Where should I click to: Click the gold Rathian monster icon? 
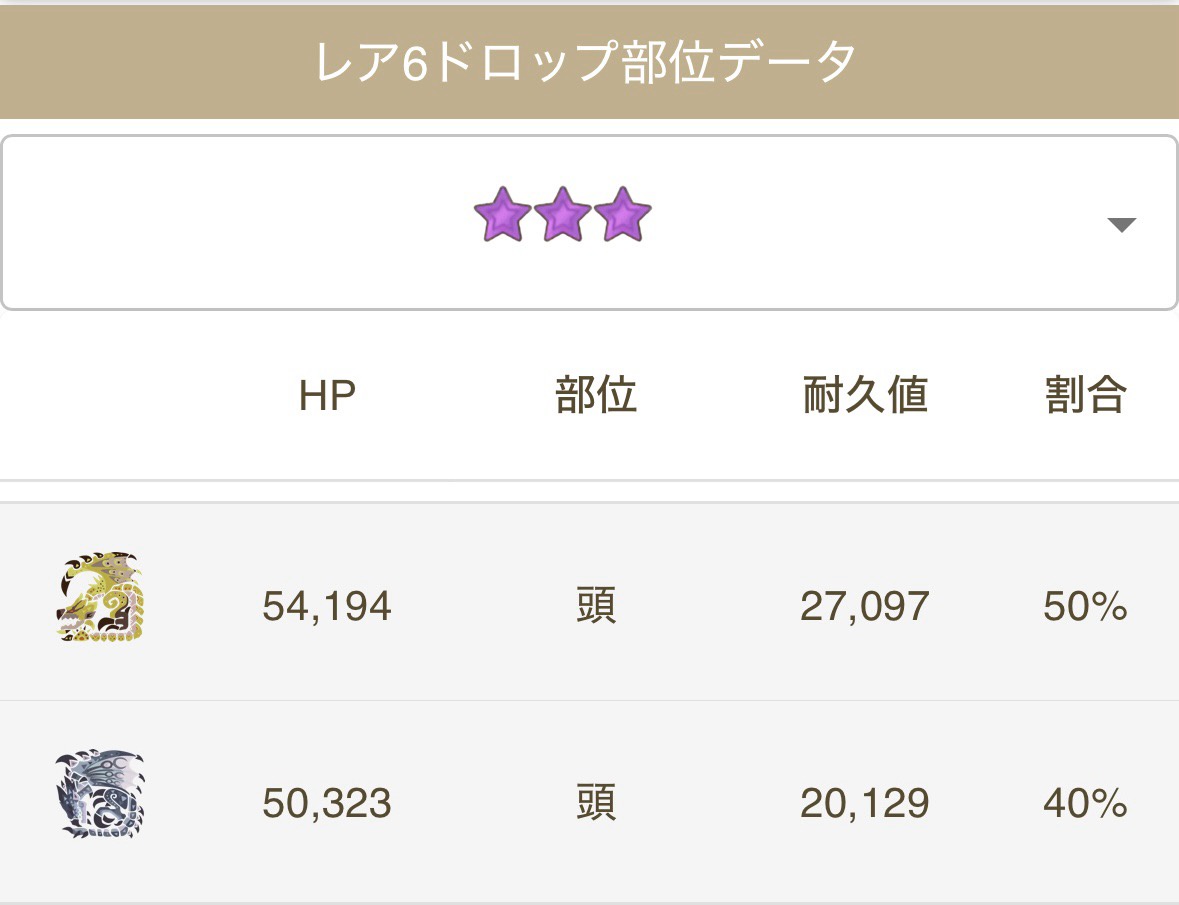[x=99, y=598]
